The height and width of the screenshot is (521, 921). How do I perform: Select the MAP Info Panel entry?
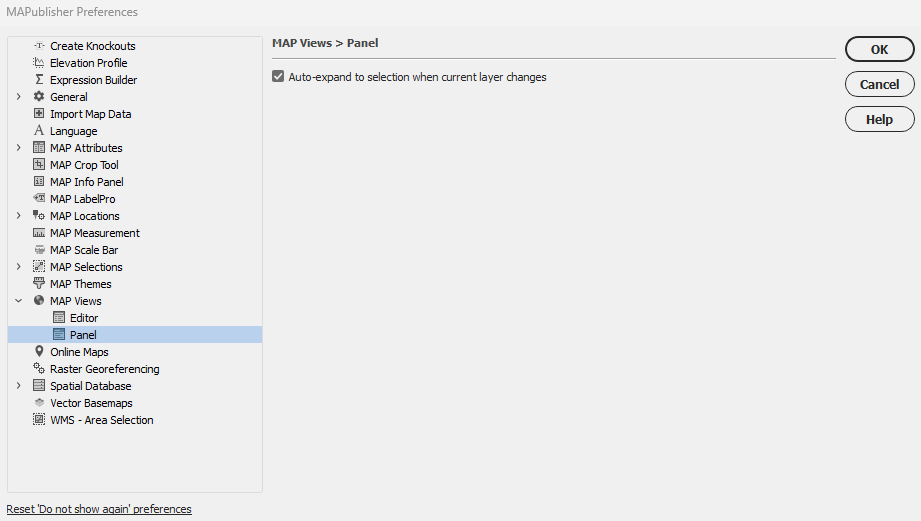coord(86,182)
